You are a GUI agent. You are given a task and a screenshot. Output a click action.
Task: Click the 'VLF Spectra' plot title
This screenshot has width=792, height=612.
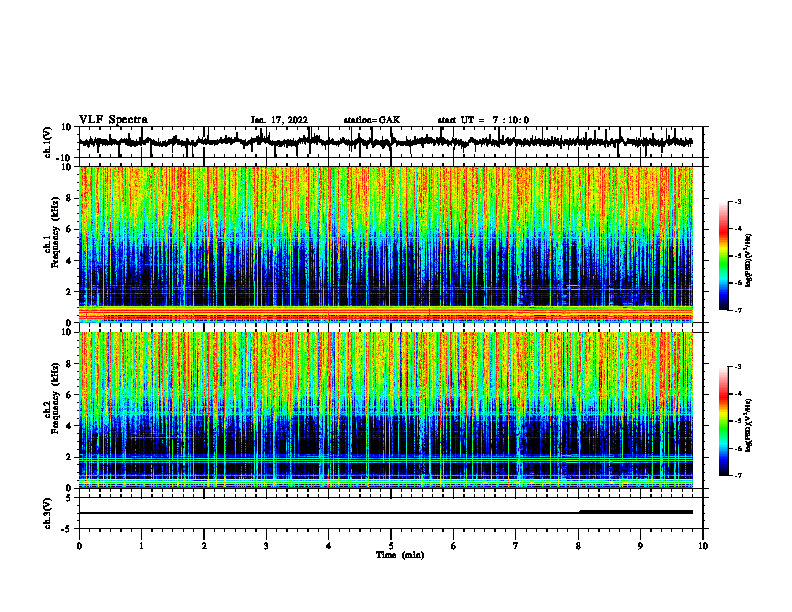pos(113,120)
